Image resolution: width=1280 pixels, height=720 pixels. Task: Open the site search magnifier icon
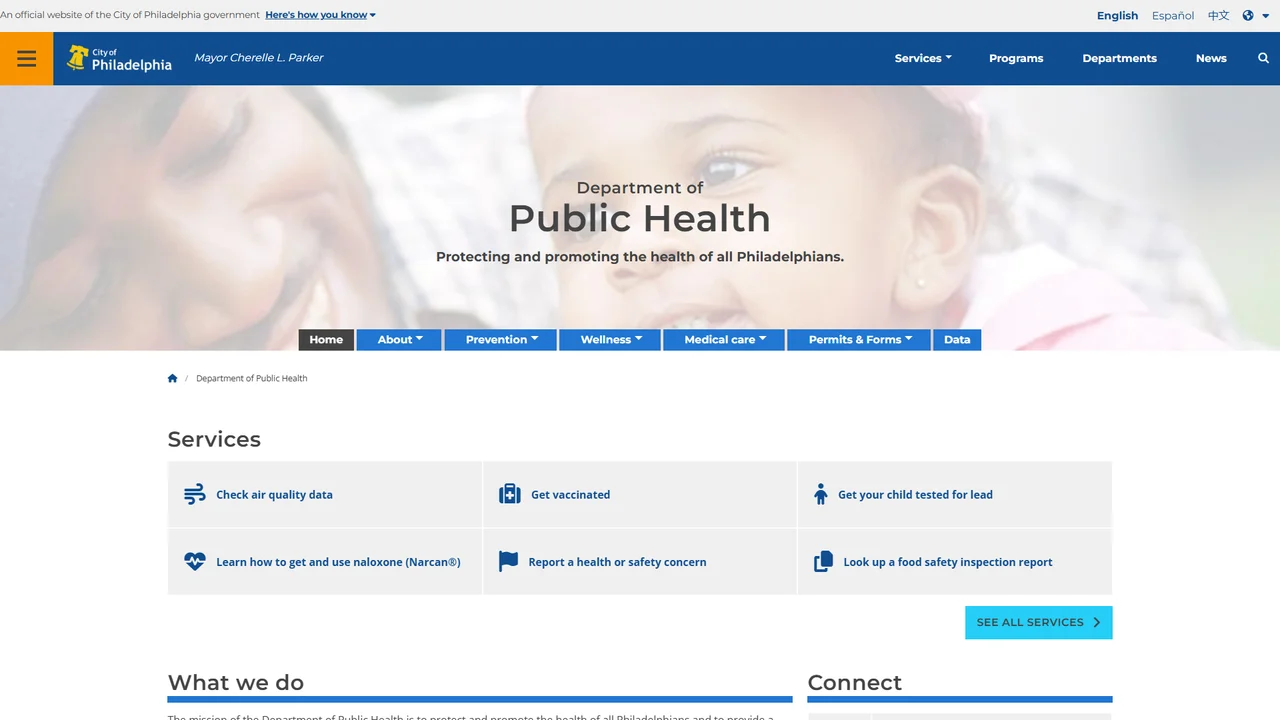1263,58
